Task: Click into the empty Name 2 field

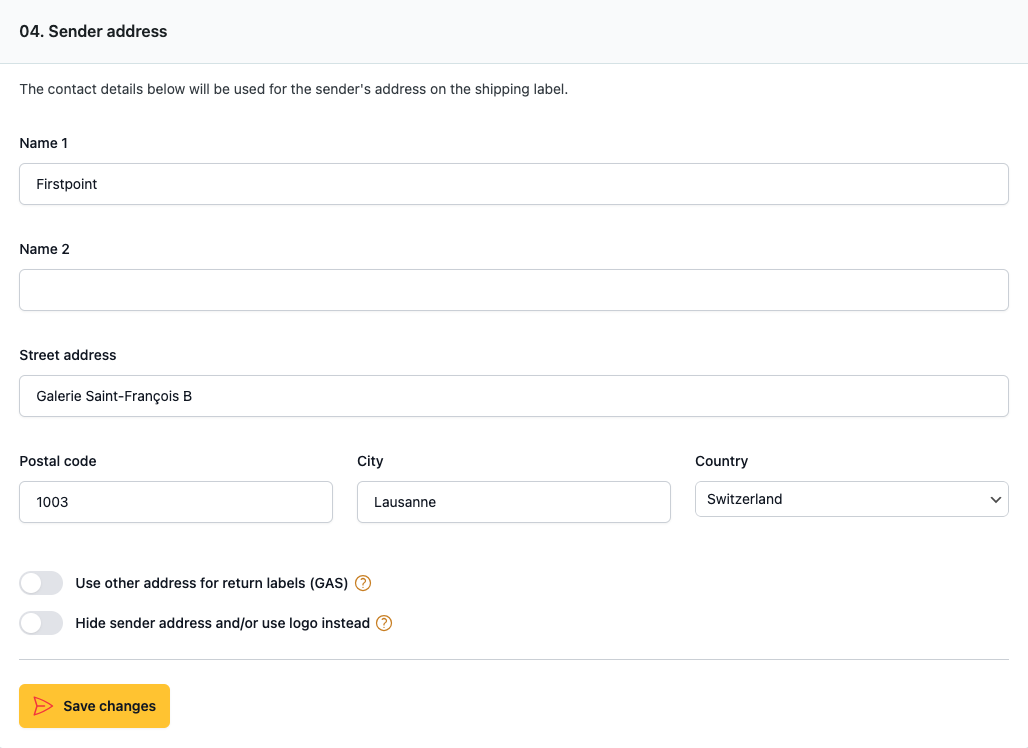Action: pyautogui.click(x=513, y=290)
